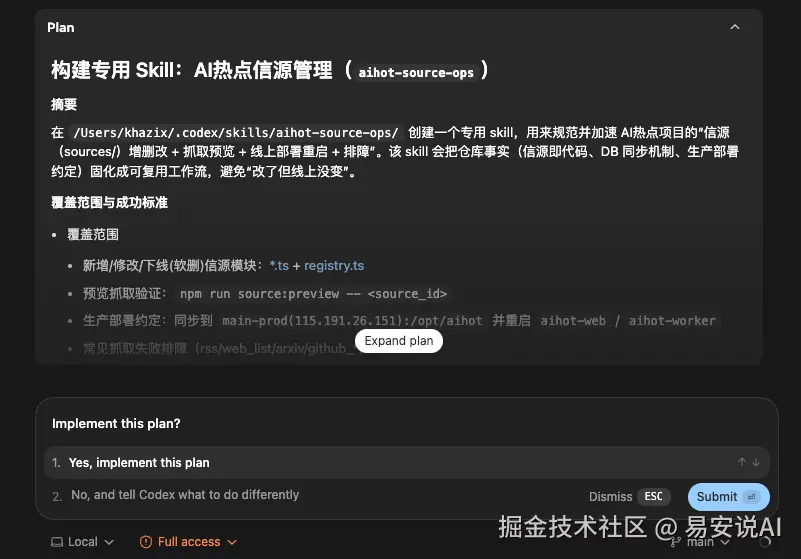
Task: Open the main branch selector
Action: pos(701,542)
